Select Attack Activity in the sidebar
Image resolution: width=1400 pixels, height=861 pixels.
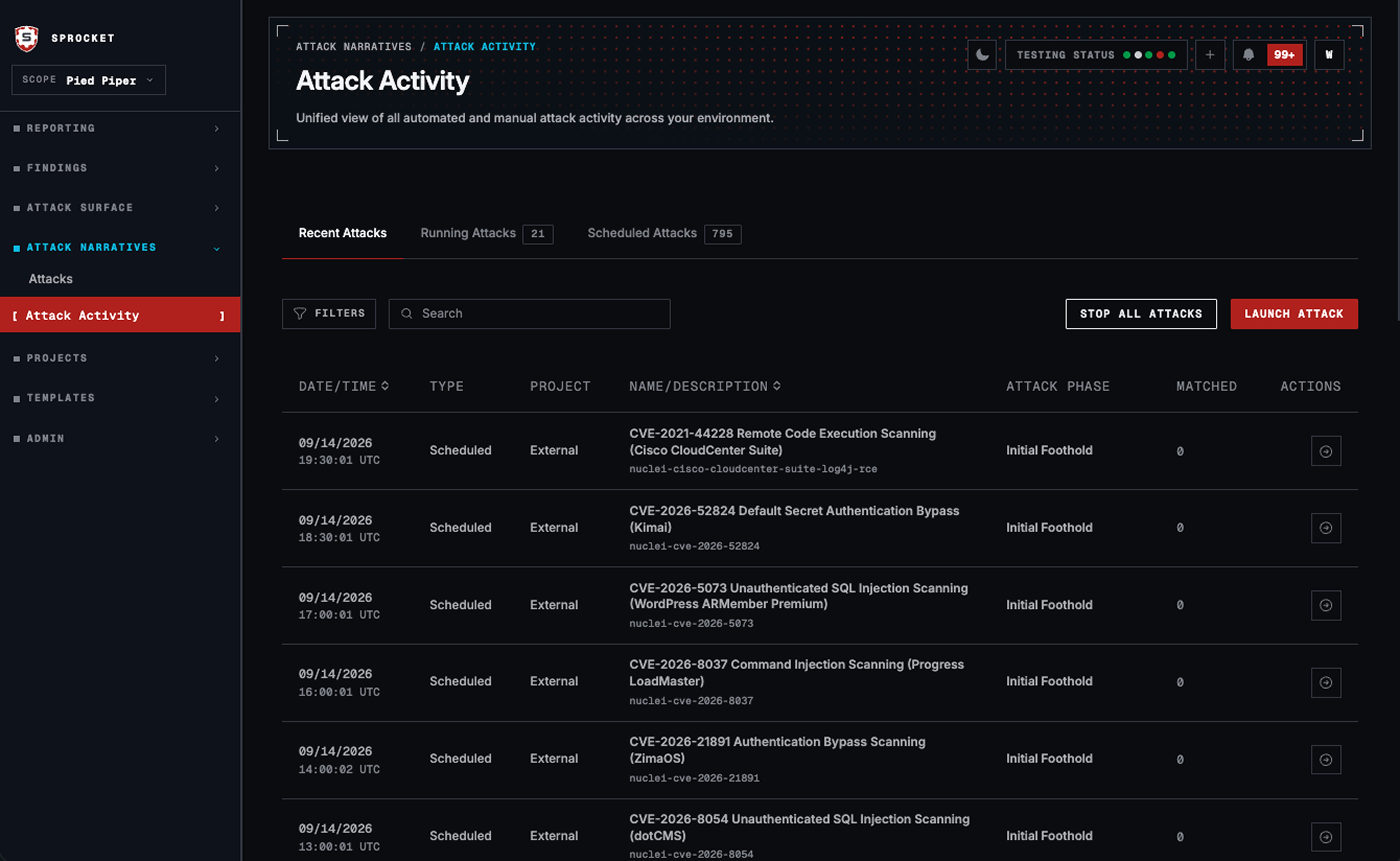tap(120, 315)
